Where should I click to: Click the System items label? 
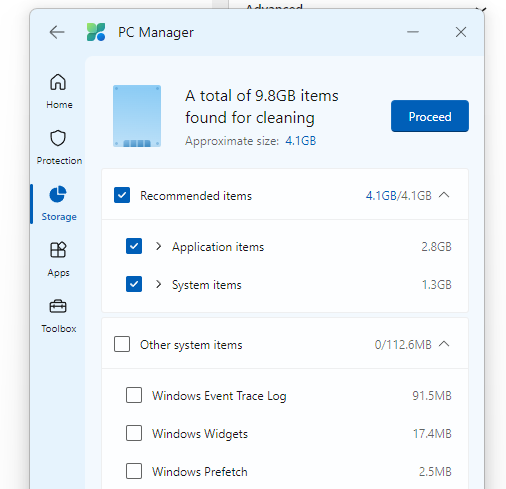207,285
